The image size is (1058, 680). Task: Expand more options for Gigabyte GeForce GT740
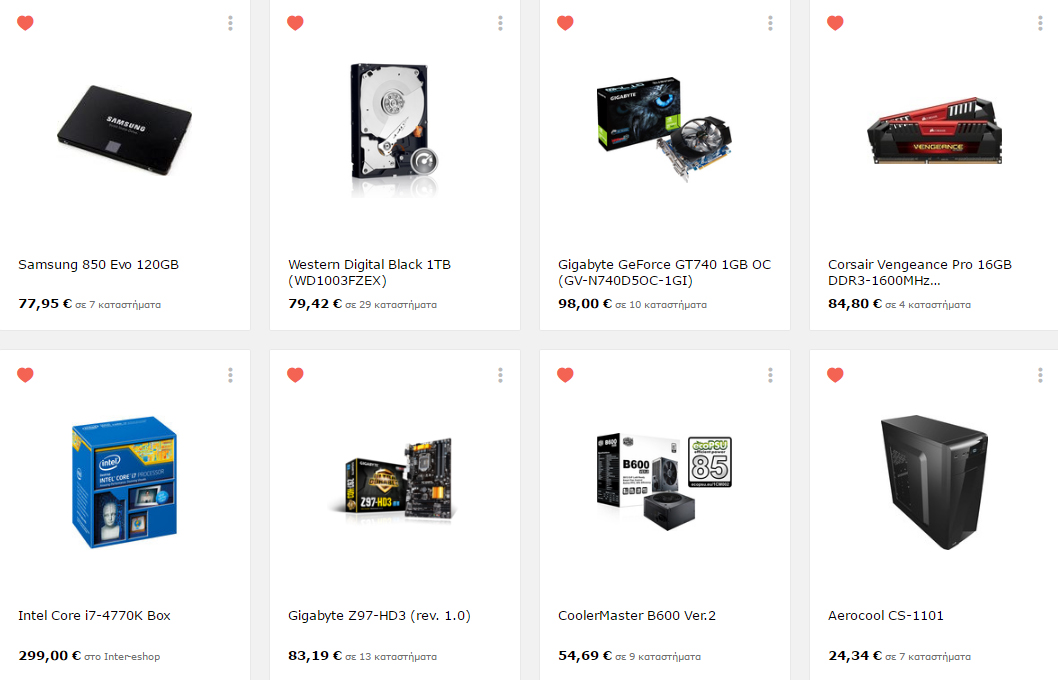coord(770,24)
